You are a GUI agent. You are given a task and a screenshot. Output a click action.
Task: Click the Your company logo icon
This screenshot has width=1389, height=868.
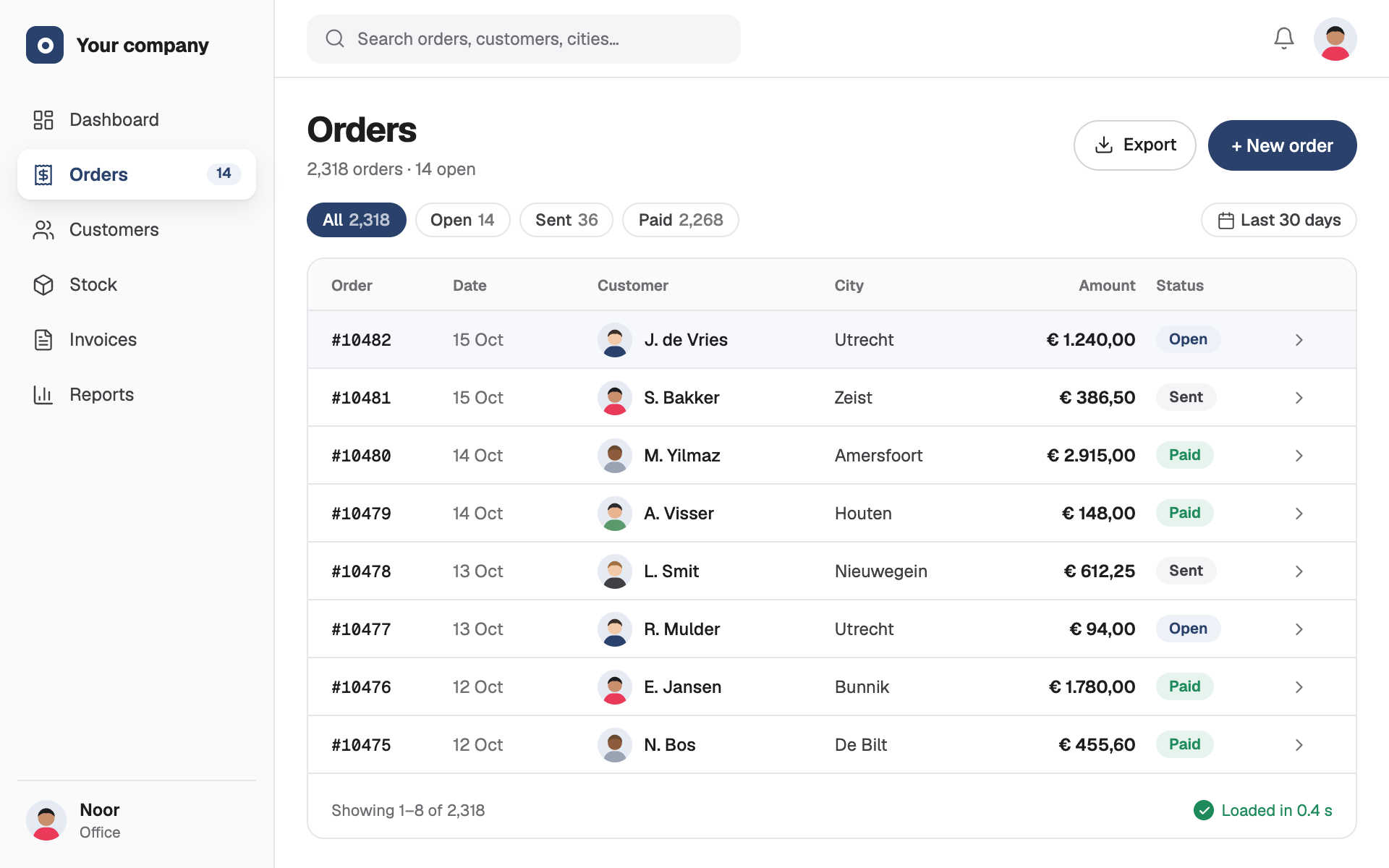45,45
